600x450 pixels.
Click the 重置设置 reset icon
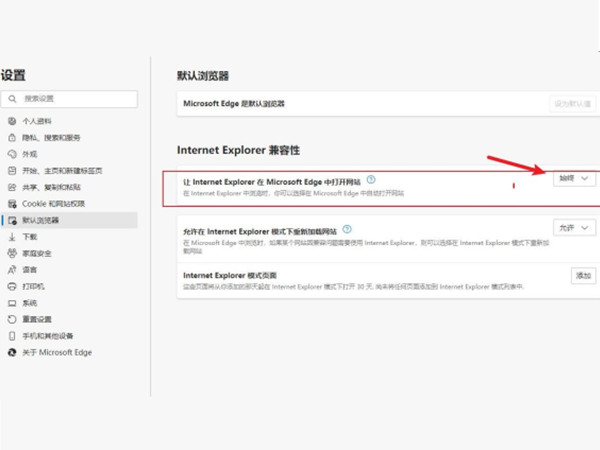click(12, 319)
